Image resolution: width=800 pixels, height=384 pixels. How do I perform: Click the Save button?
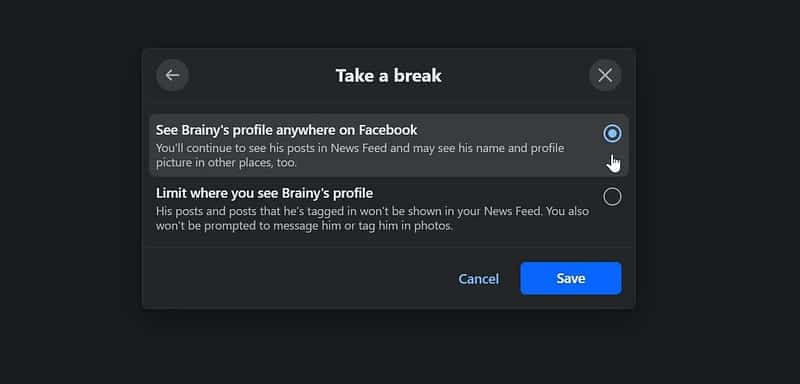[x=571, y=278]
